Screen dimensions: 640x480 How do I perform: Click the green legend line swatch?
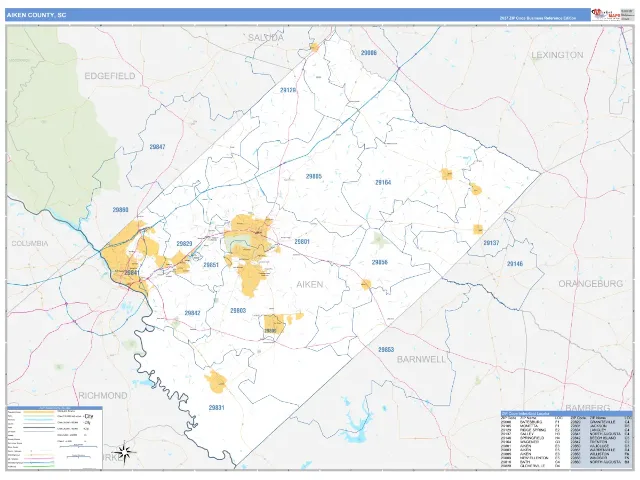39,467
